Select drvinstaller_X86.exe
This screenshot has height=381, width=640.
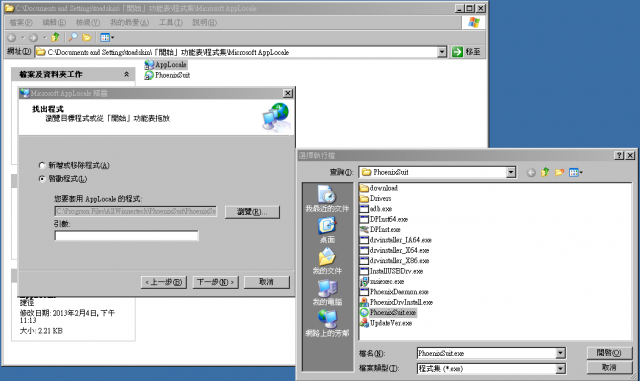tap(394, 261)
